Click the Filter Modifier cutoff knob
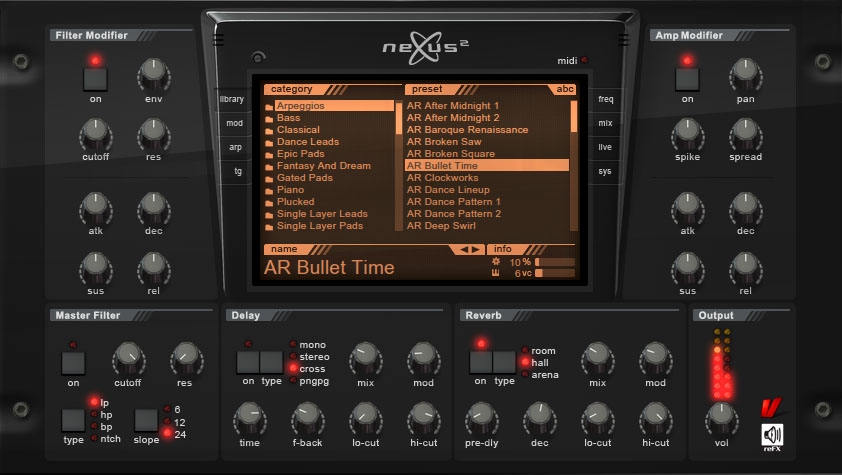This screenshot has width=842, height=475. pos(96,134)
